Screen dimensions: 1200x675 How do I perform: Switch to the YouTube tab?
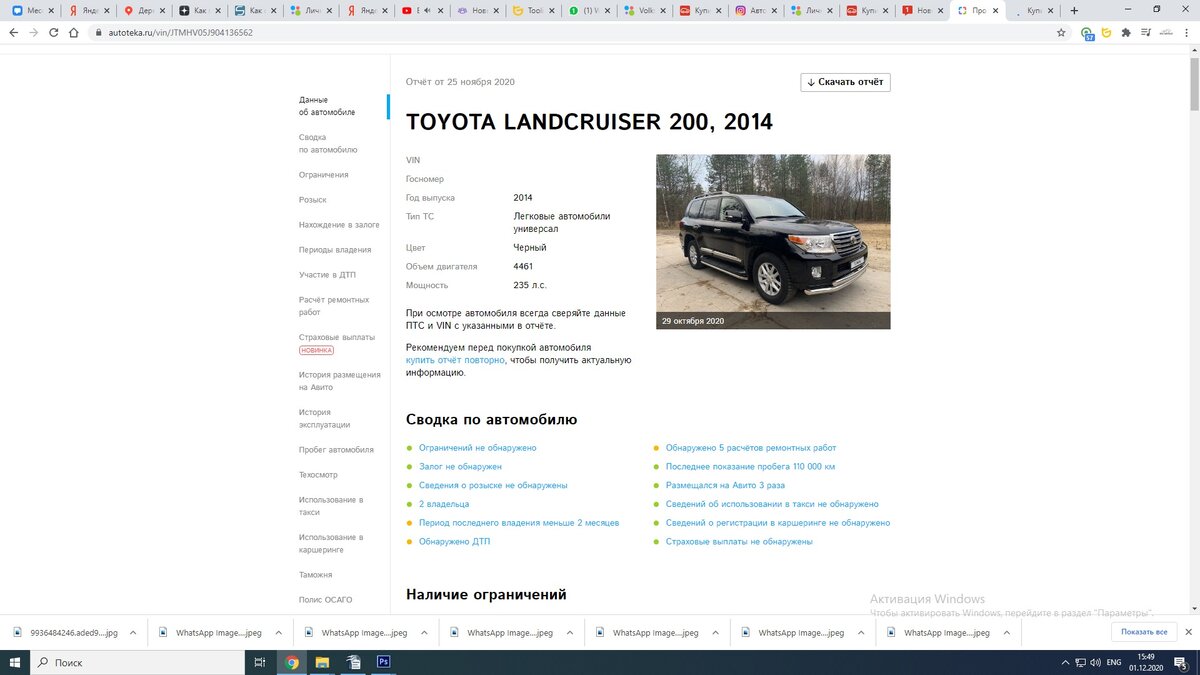(x=424, y=10)
